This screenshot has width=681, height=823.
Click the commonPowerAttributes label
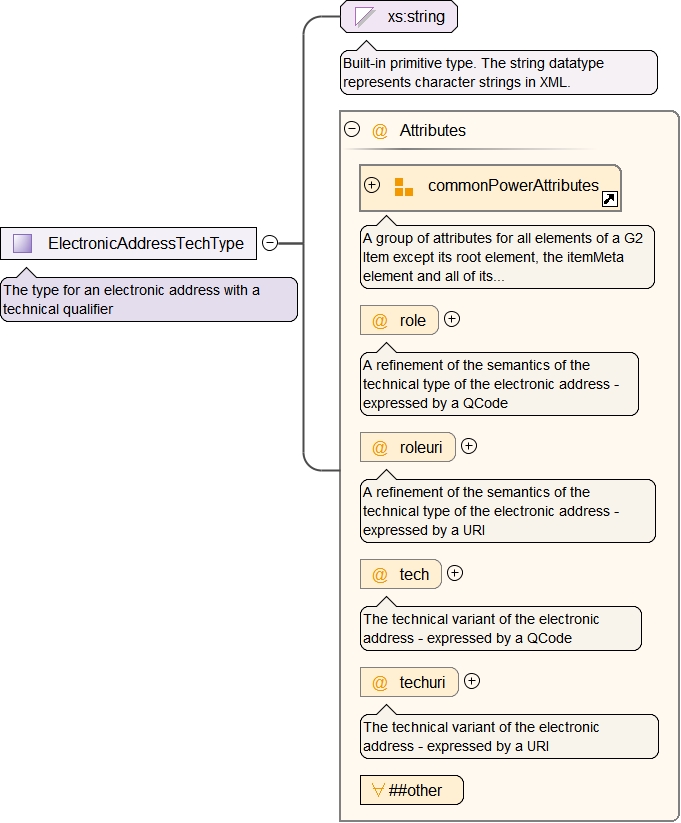(513, 185)
